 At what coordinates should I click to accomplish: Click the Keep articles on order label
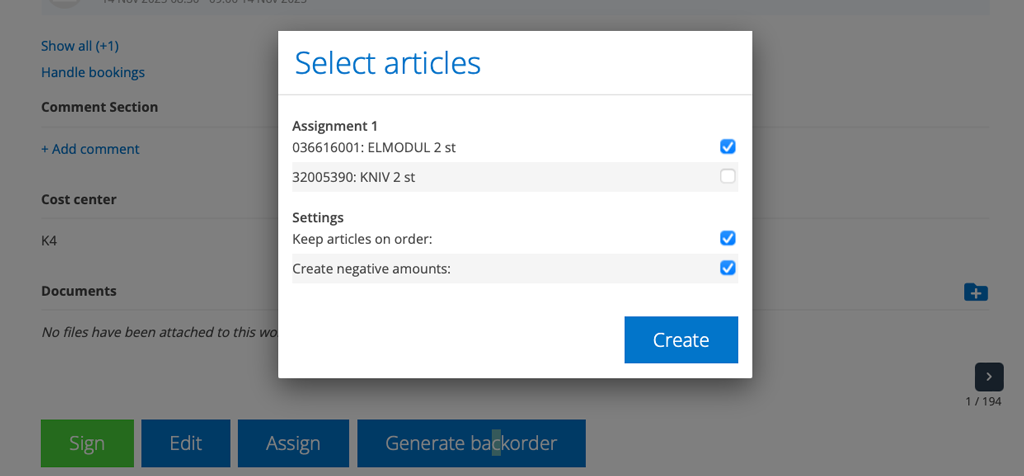point(362,239)
